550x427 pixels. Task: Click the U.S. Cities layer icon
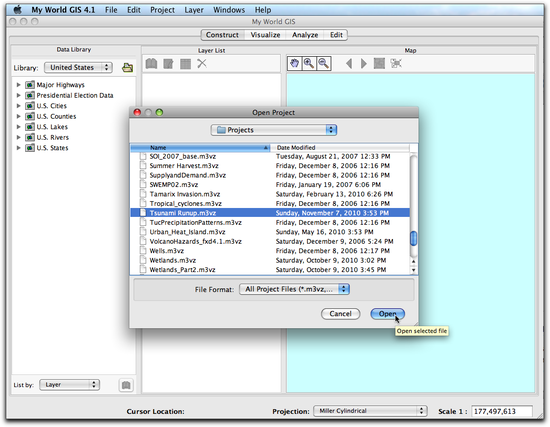point(30,106)
